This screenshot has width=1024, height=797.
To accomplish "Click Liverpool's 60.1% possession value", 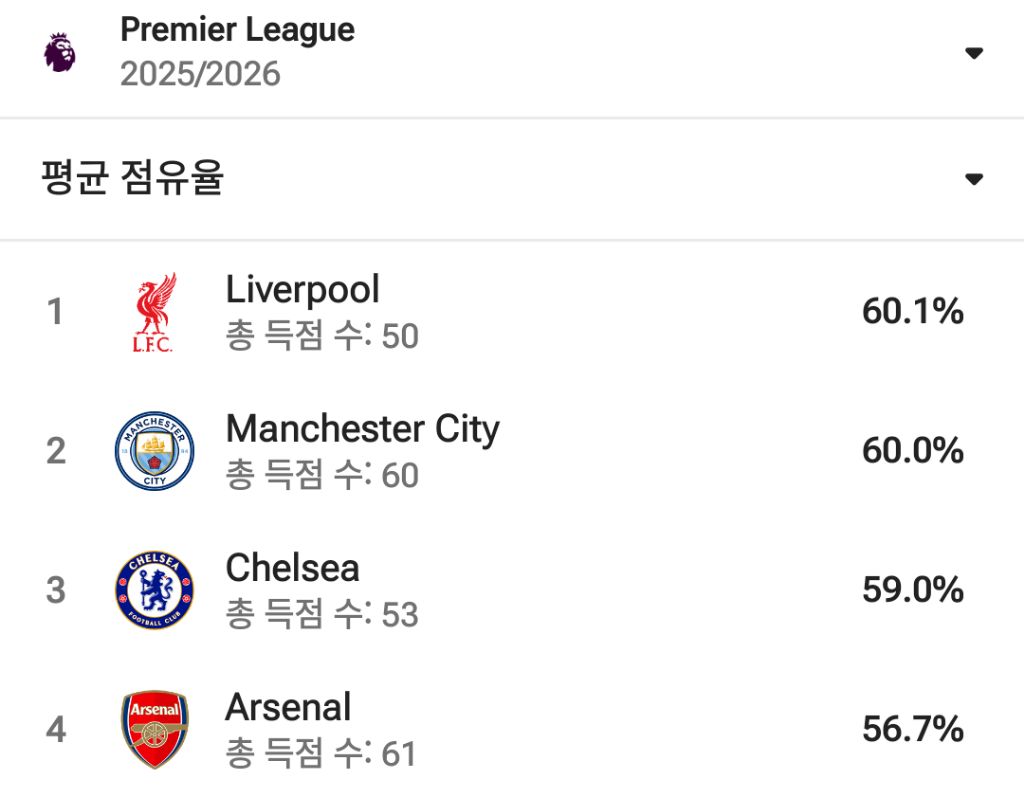I will (x=912, y=312).
